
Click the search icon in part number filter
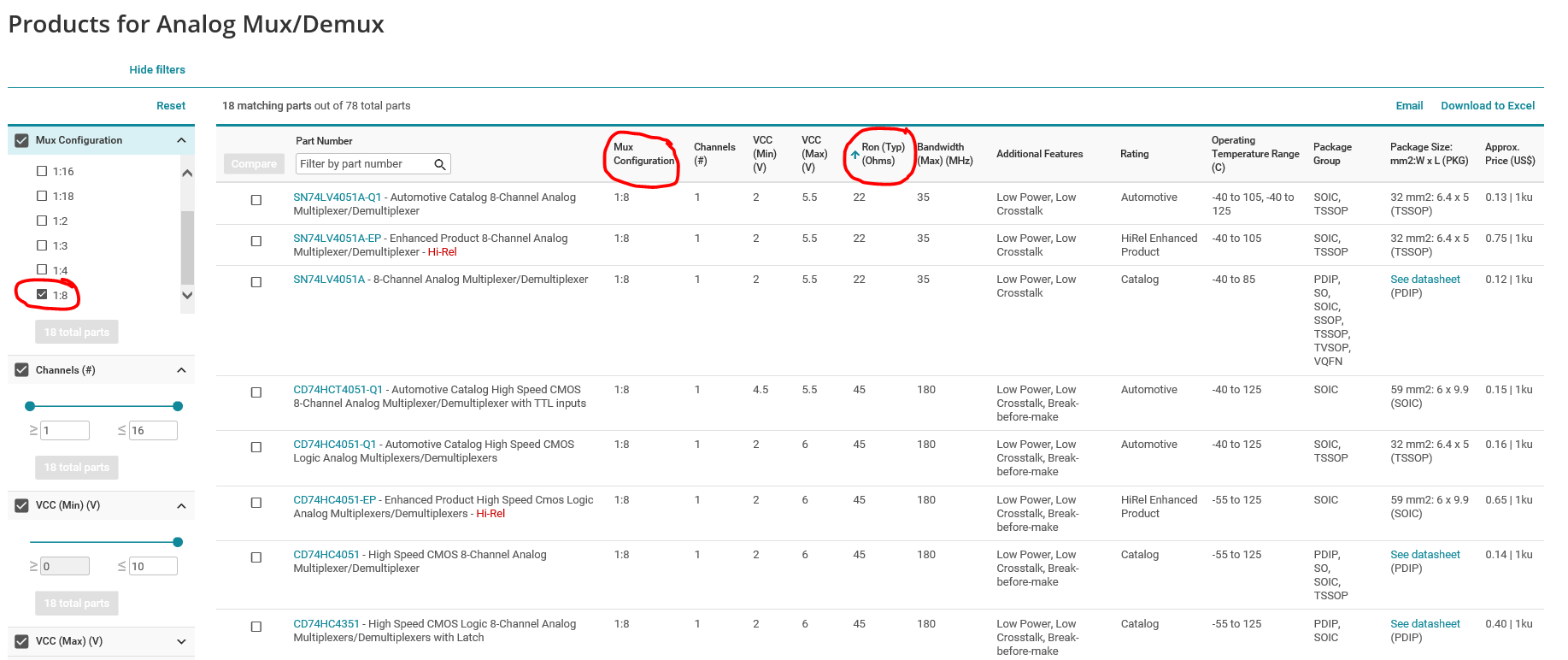[x=440, y=164]
